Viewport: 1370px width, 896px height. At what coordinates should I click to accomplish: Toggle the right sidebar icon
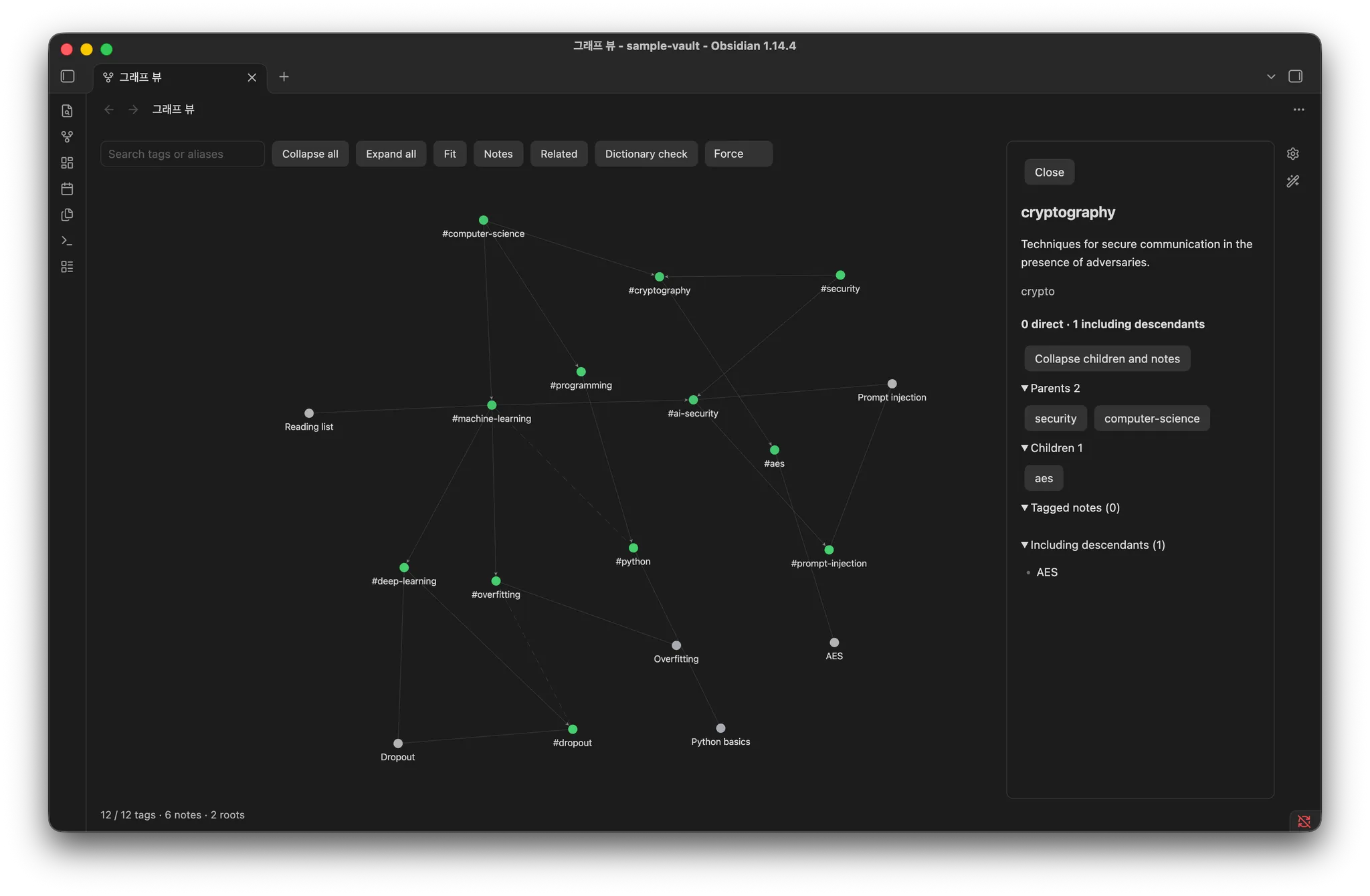click(1295, 76)
